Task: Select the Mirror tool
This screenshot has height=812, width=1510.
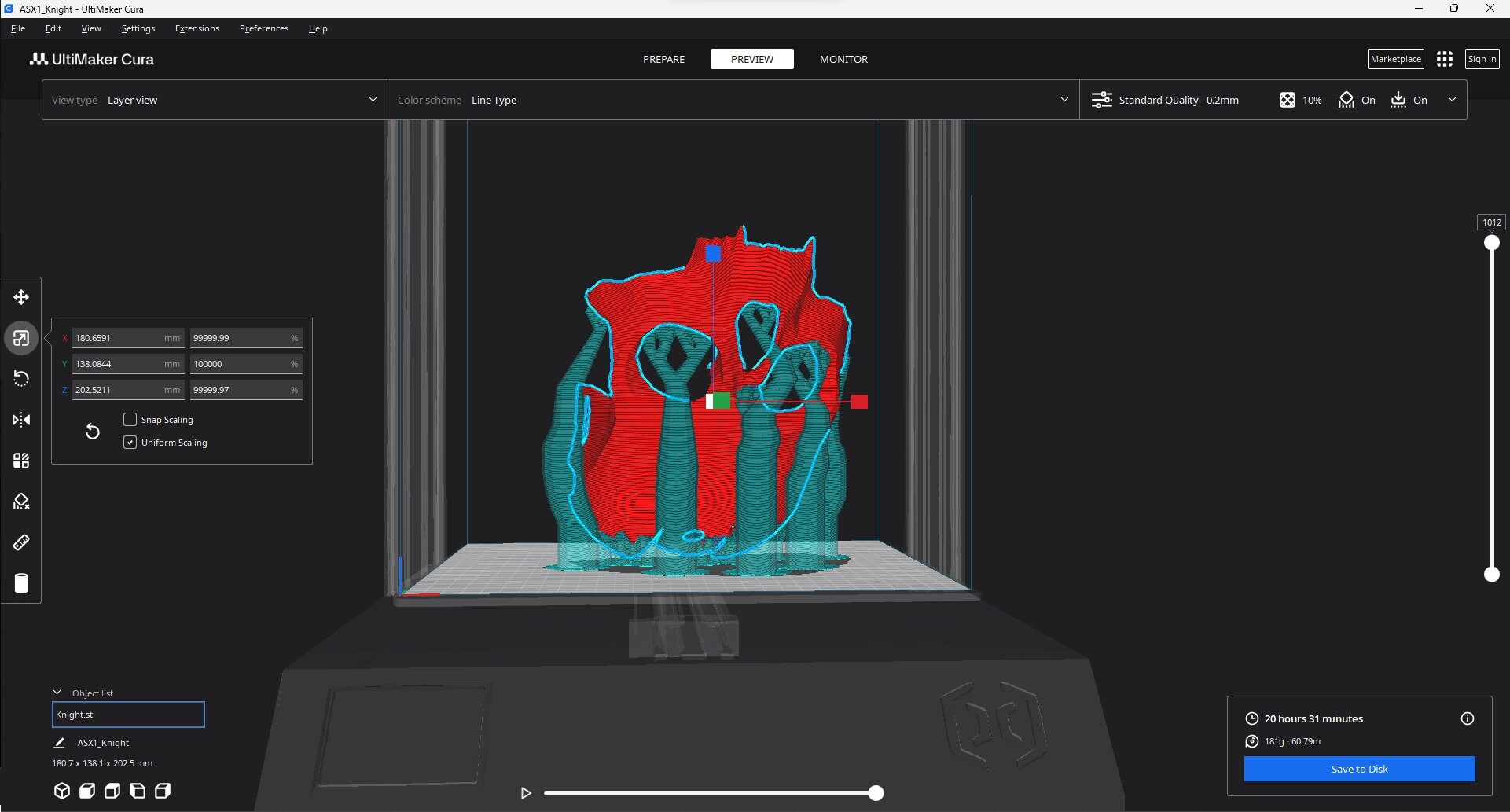Action: [x=21, y=420]
